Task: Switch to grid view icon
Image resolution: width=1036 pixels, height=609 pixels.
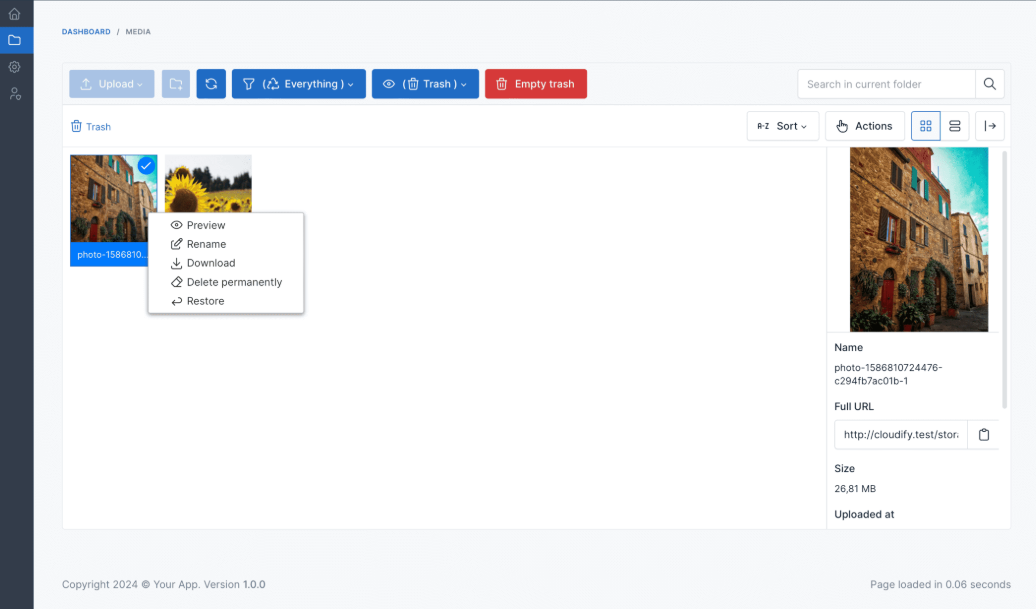Action: pos(926,126)
